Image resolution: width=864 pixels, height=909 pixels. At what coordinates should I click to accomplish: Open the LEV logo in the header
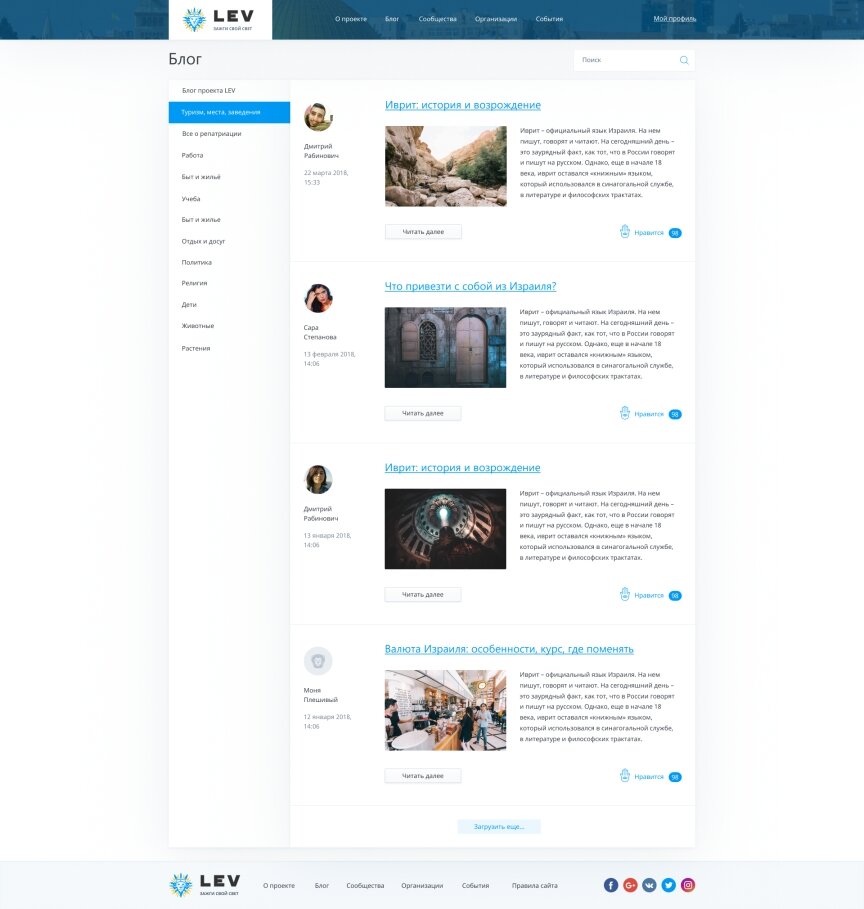tap(220, 20)
